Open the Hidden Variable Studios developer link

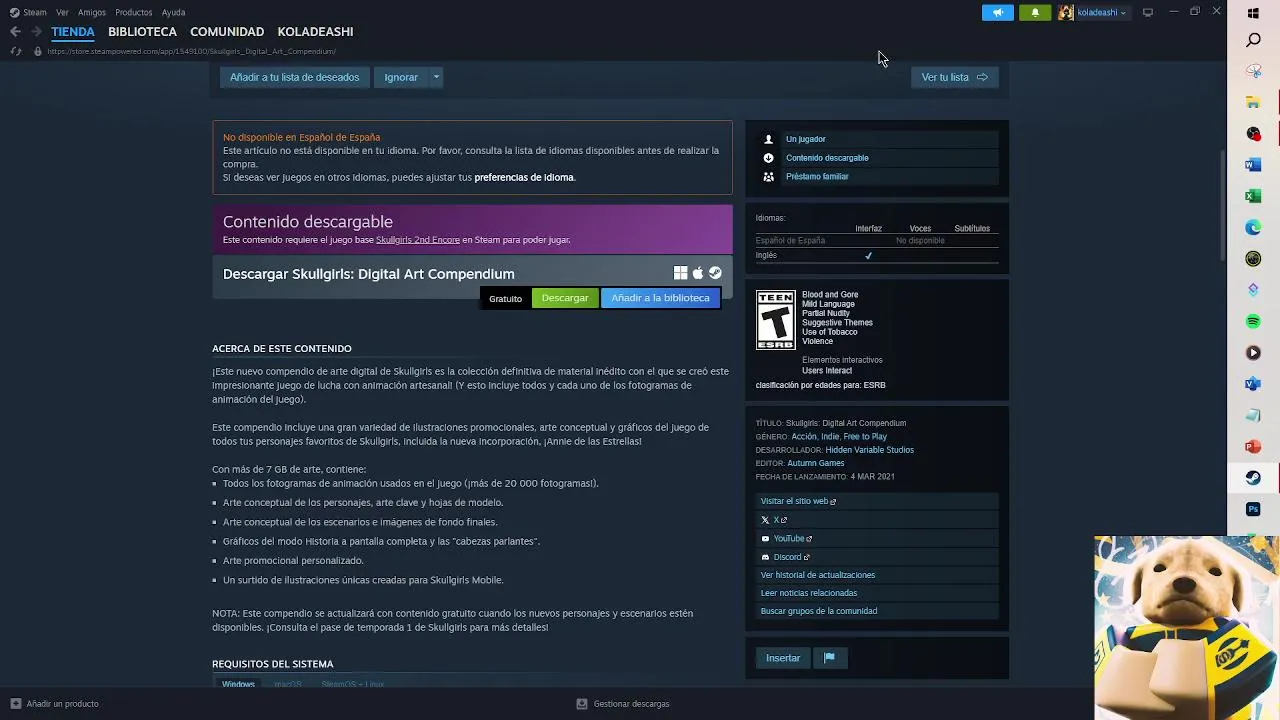point(869,450)
